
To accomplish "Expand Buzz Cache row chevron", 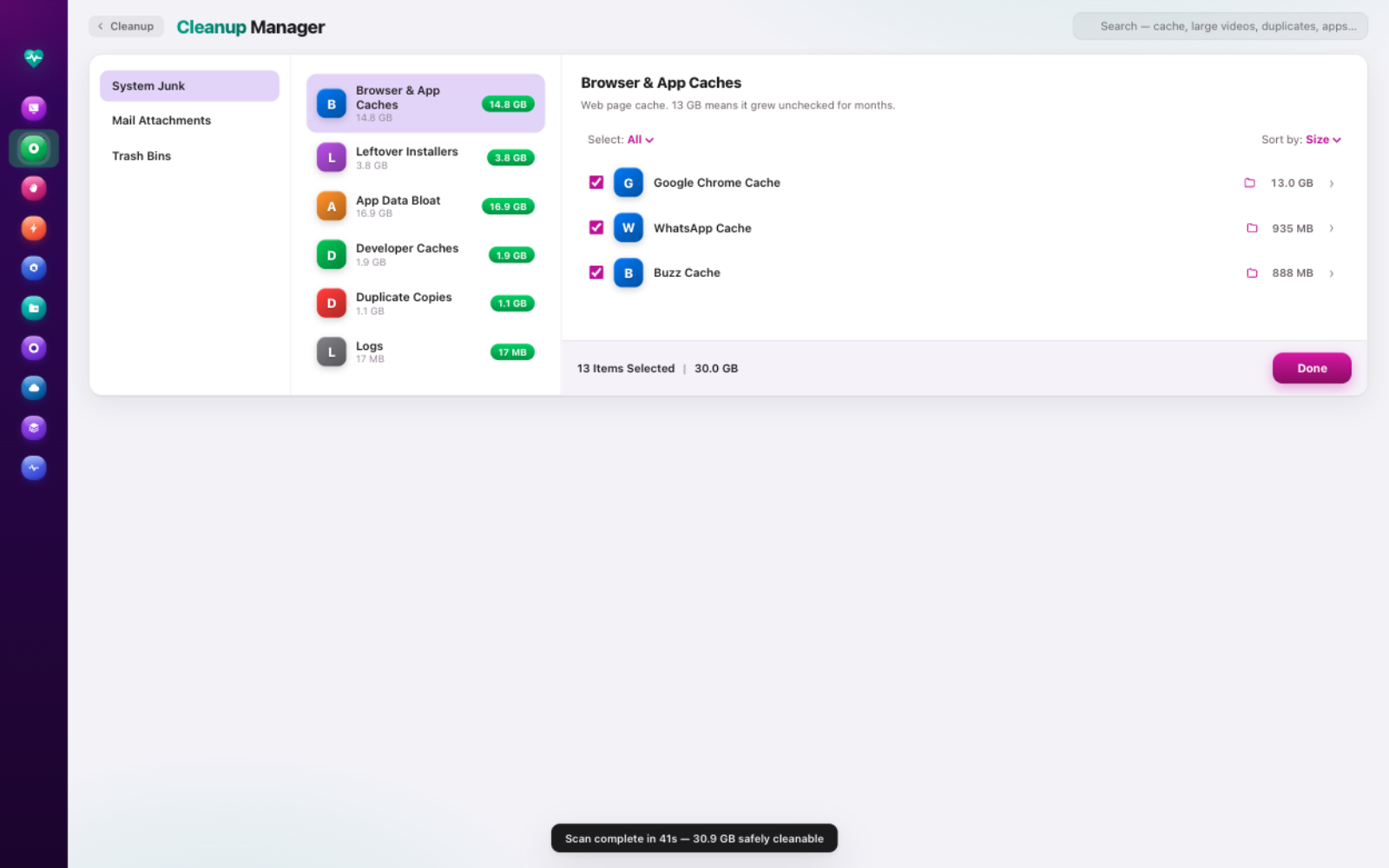I will 1332,273.
